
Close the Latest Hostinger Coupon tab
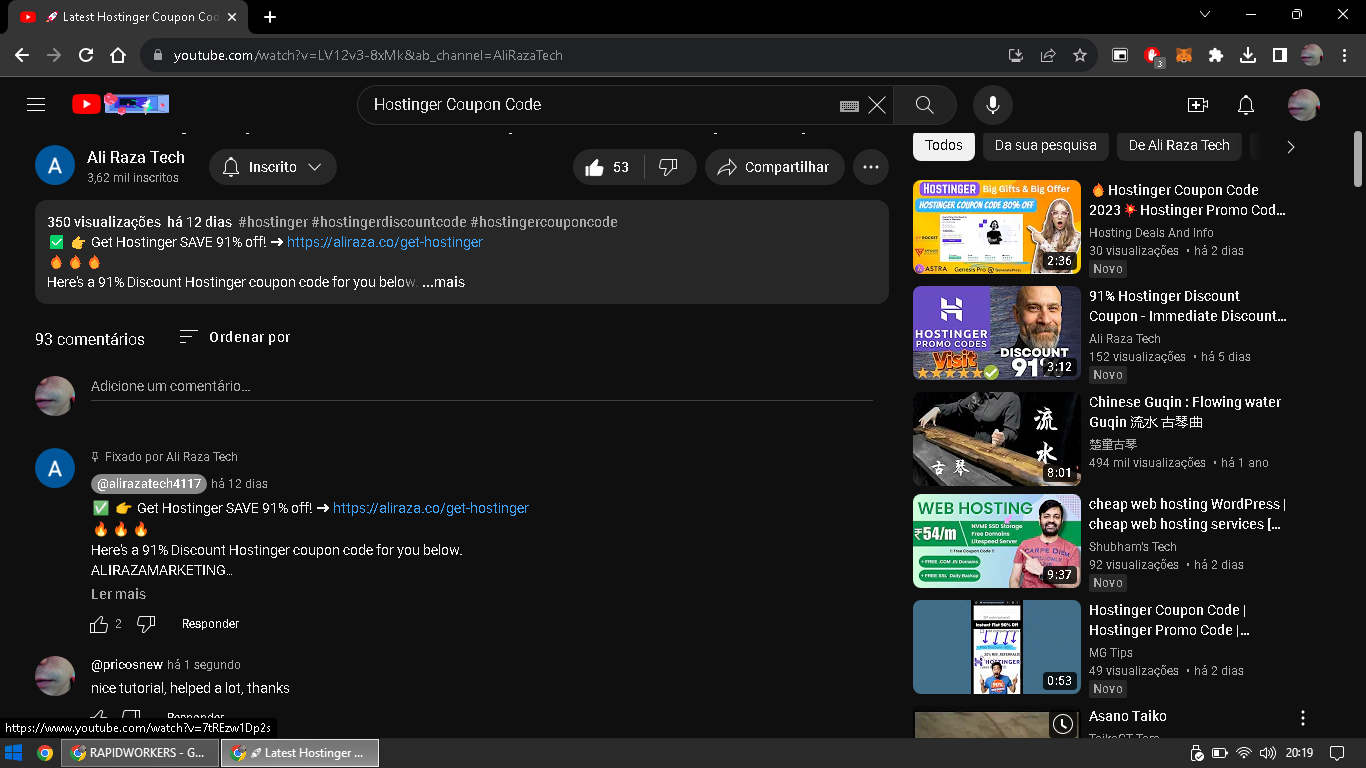pyautogui.click(x=232, y=17)
